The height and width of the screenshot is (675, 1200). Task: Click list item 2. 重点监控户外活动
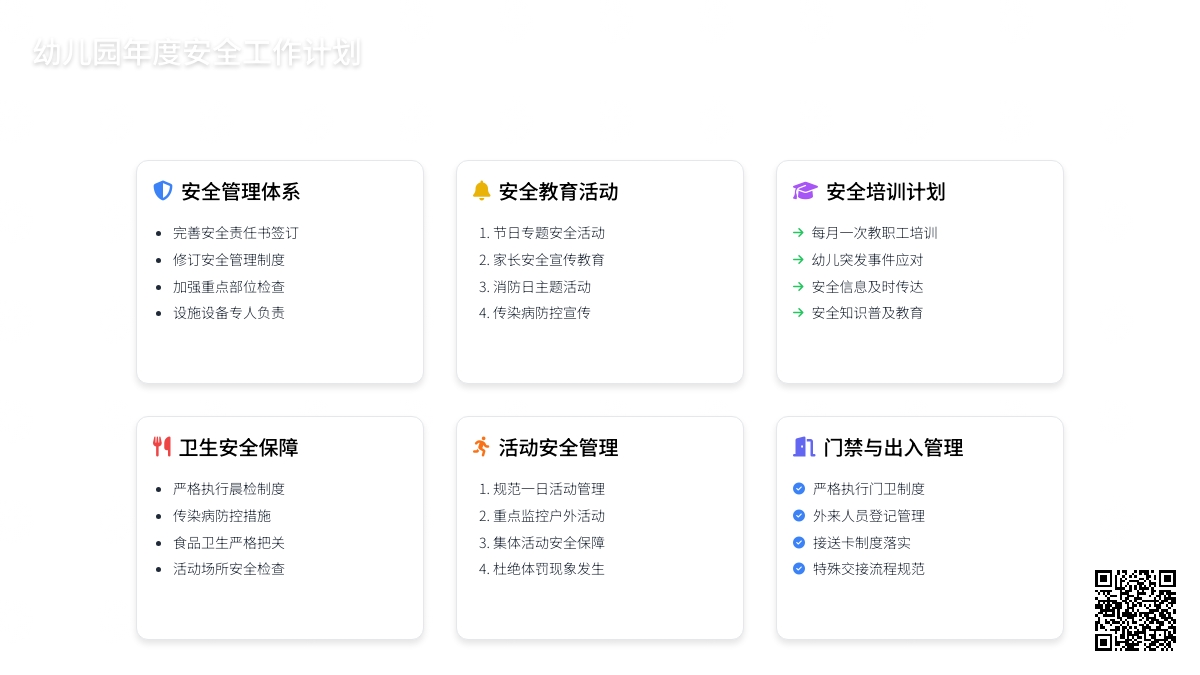click(x=542, y=516)
